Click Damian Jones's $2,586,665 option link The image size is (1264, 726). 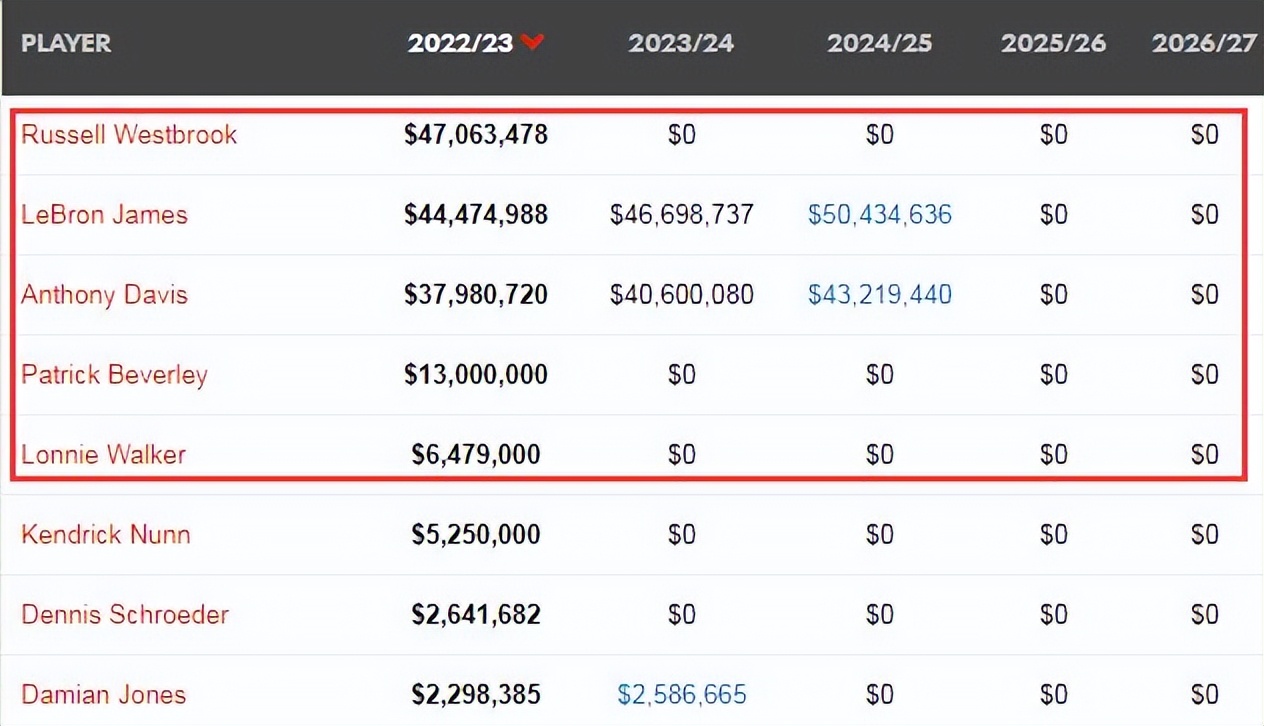click(681, 695)
